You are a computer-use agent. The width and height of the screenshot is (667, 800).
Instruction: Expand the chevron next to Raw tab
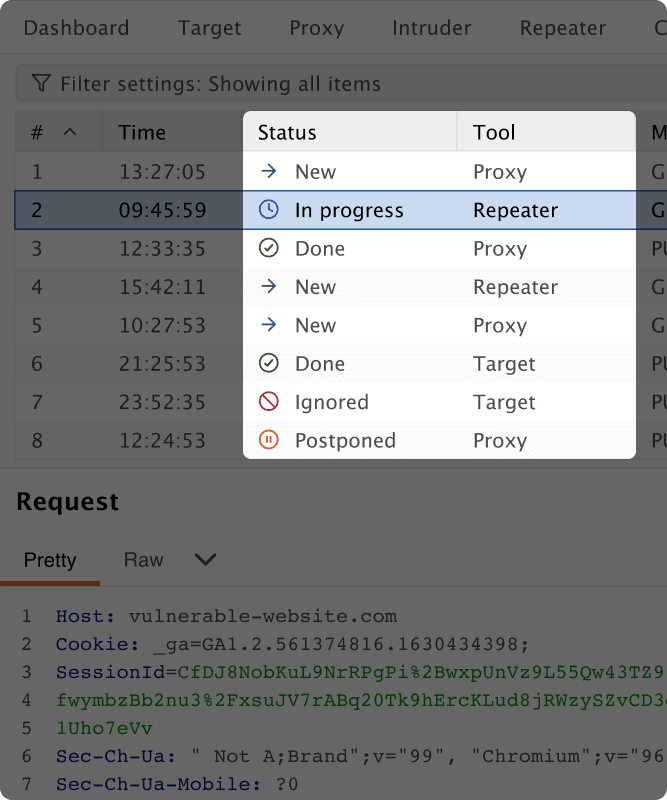click(205, 560)
